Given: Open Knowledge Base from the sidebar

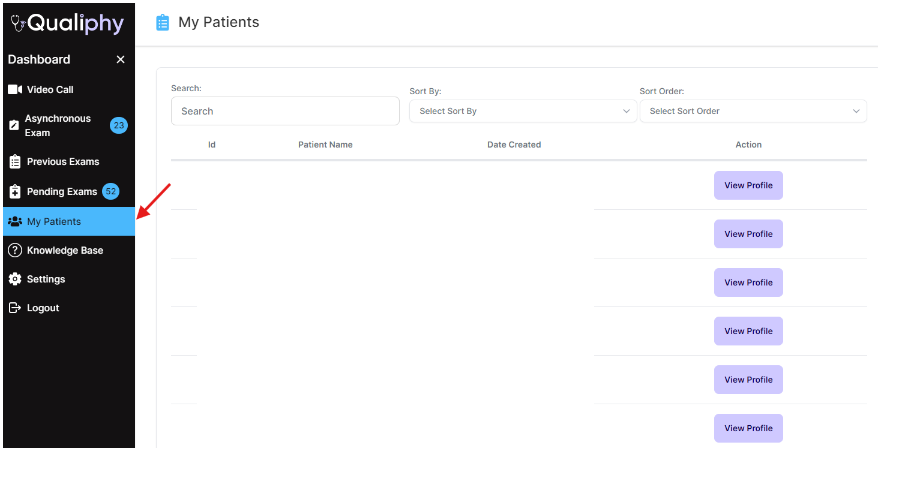Looking at the screenshot, I should click(x=65, y=251).
